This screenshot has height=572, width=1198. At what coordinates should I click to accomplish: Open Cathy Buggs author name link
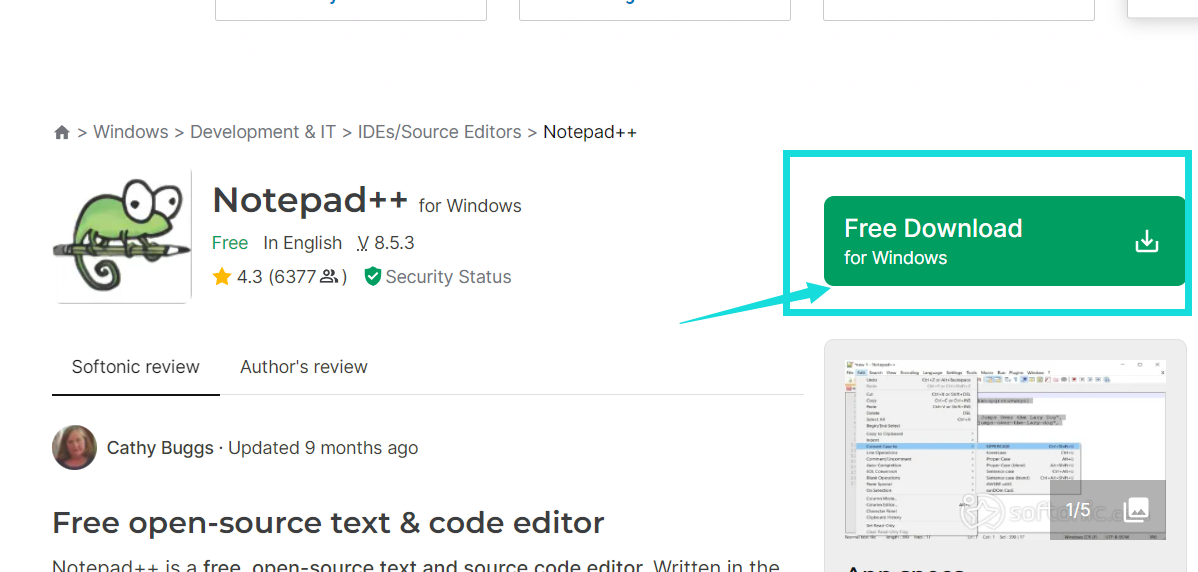(x=160, y=448)
